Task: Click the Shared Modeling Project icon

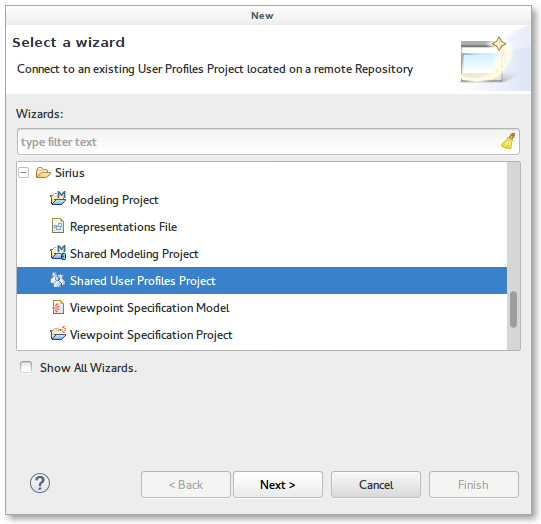Action: pyautogui.click(x=58, y=253)
